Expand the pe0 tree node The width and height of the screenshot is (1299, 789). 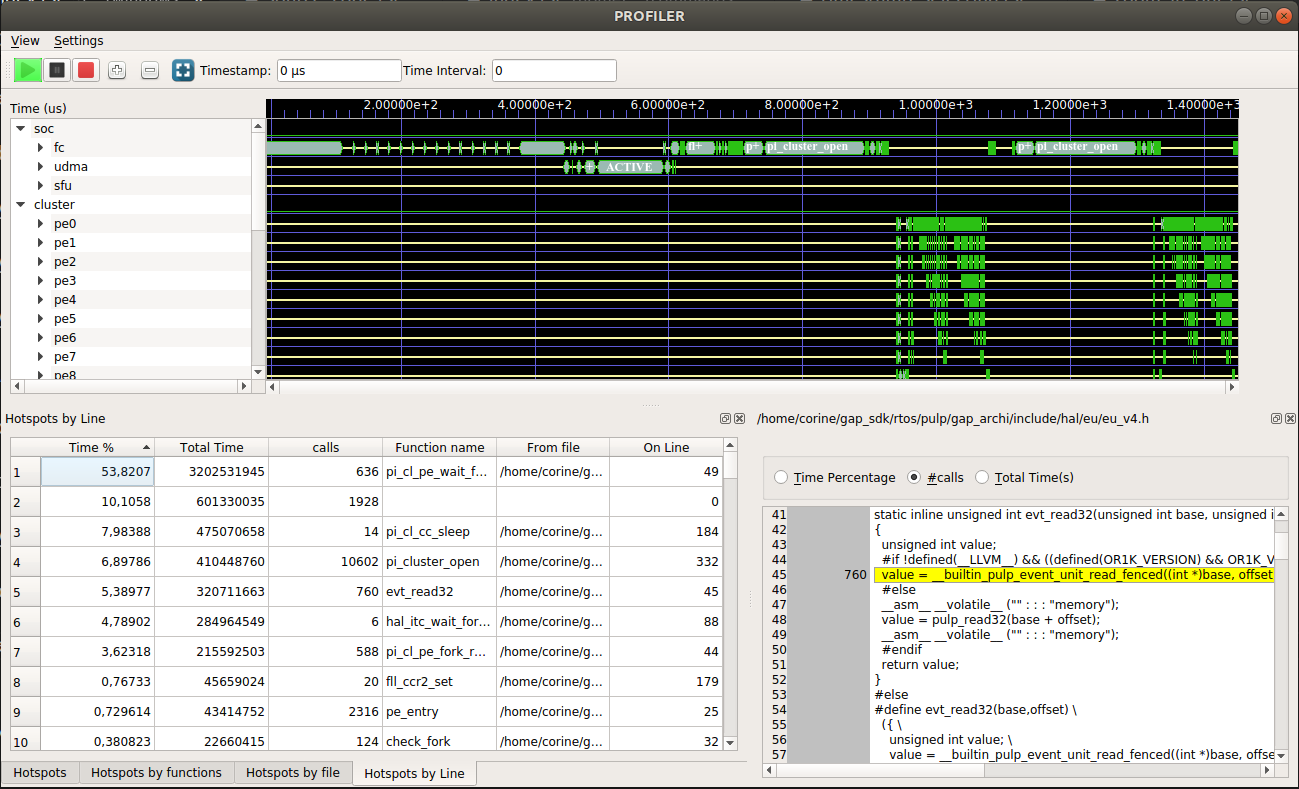coord(41,224)
